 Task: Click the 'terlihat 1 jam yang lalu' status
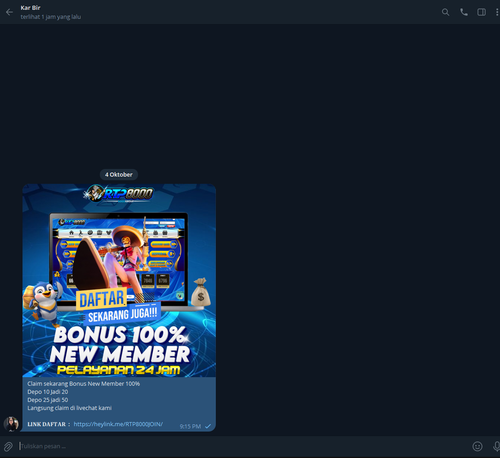pyautogui.click(x=51, y=17)
